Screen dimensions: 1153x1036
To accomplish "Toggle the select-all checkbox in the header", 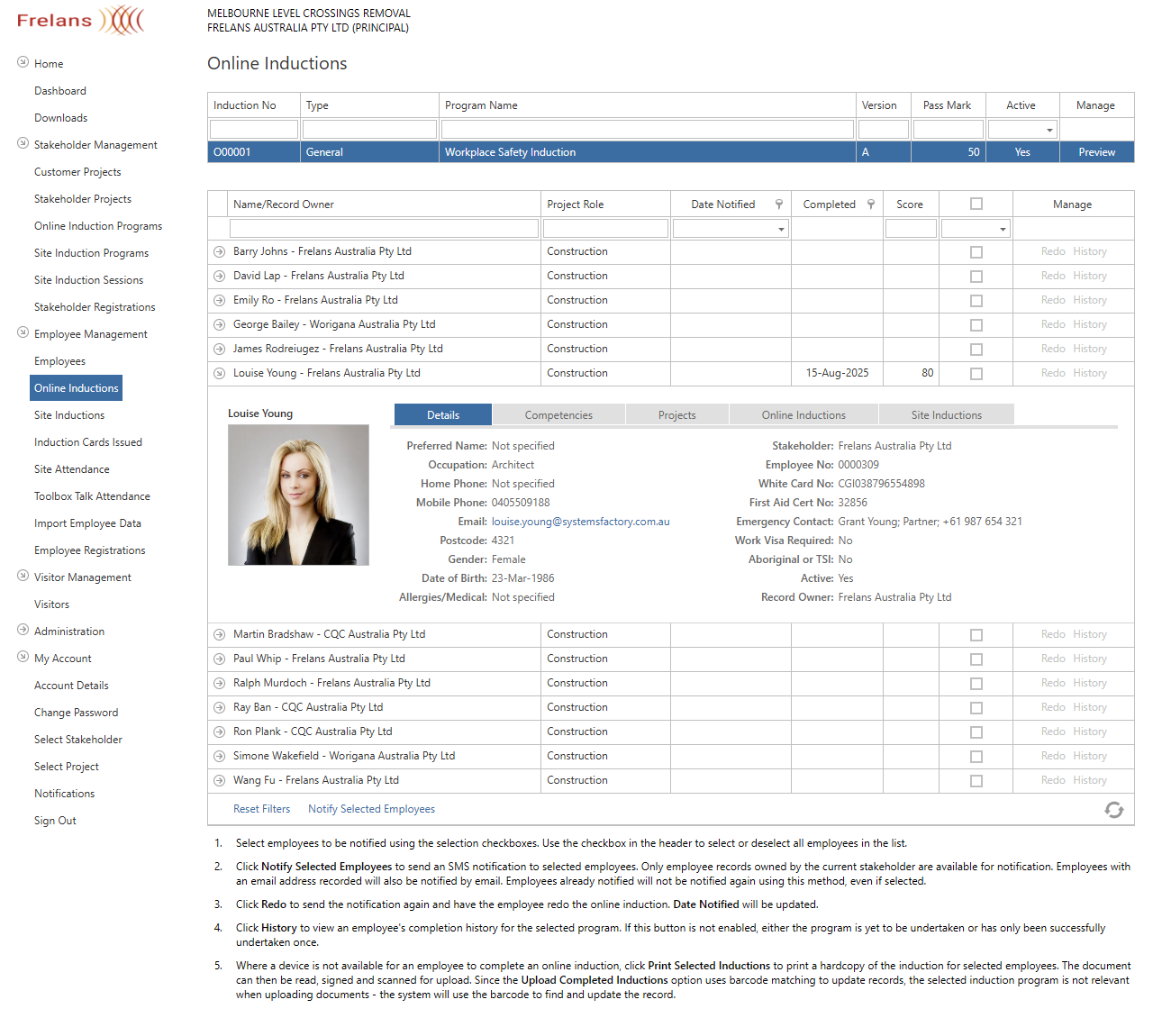I will pos(976,203).
